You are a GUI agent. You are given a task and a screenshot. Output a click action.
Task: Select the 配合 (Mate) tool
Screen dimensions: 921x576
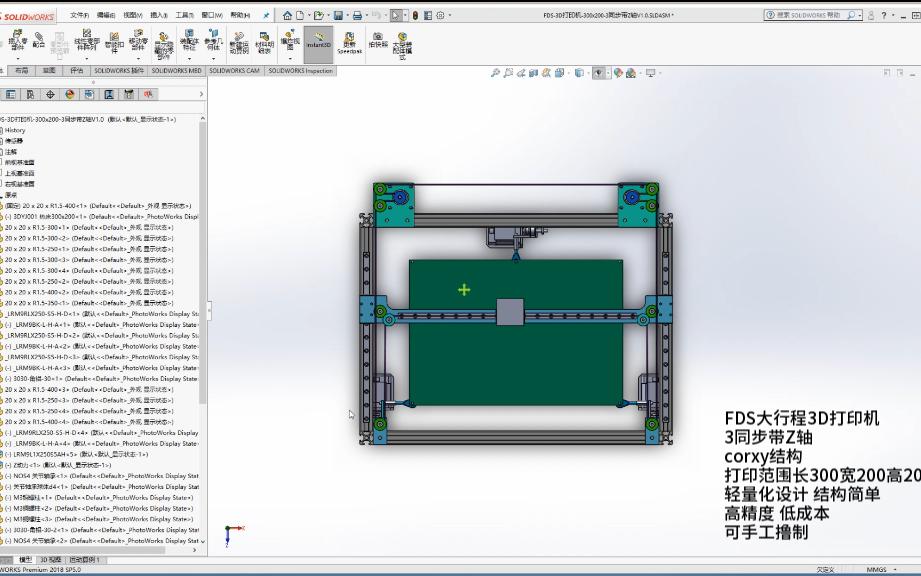38,40
